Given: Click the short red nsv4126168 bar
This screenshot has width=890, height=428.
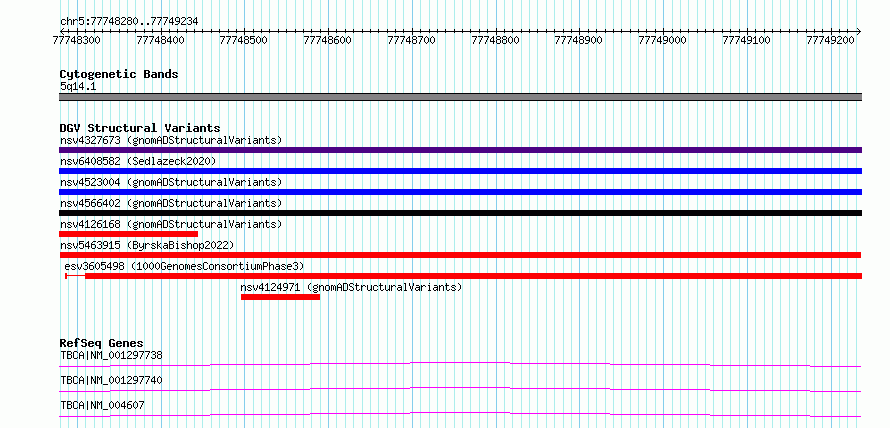Looking at the screenshot, I should [x=128, y=234].
